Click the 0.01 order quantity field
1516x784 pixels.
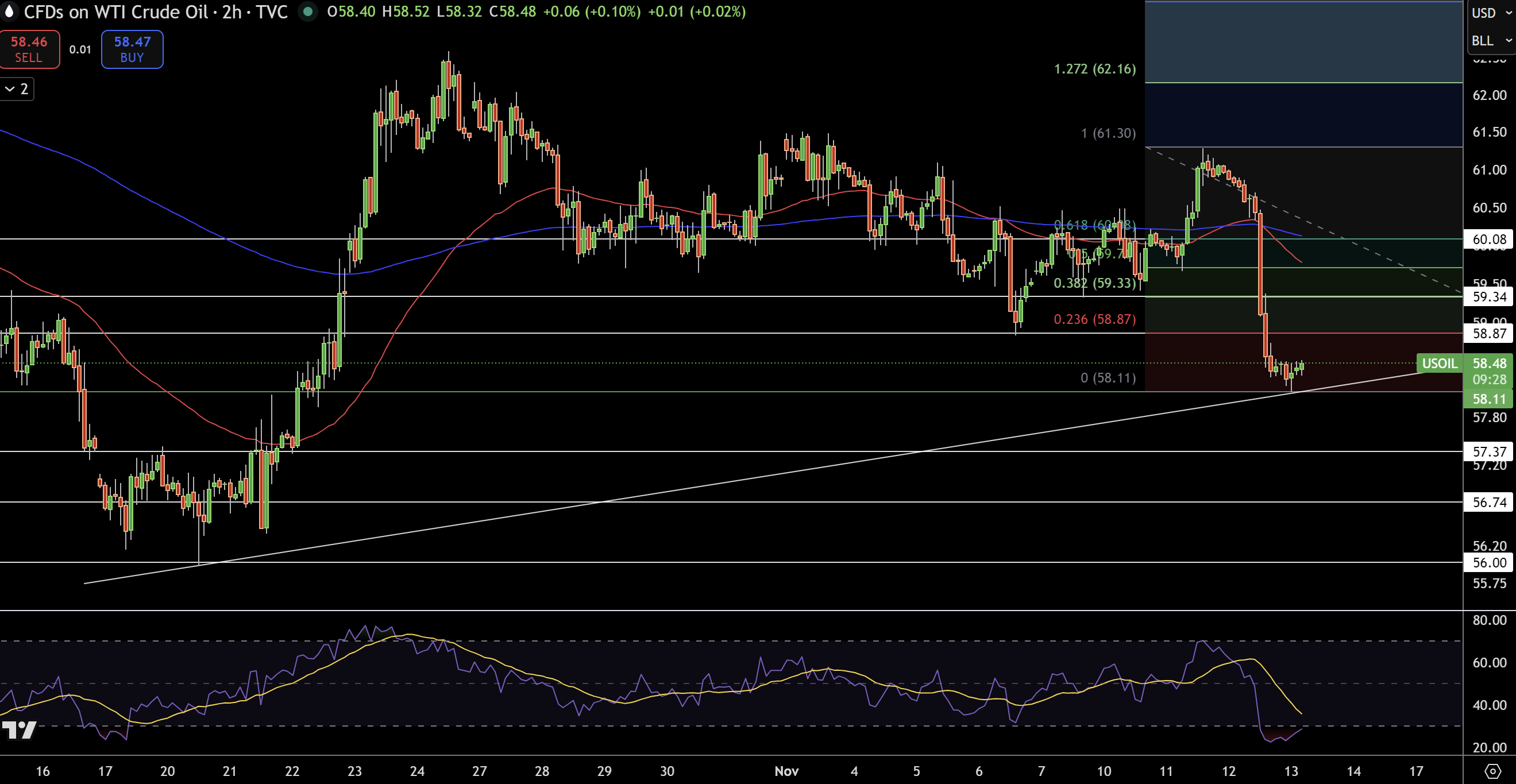79,49
